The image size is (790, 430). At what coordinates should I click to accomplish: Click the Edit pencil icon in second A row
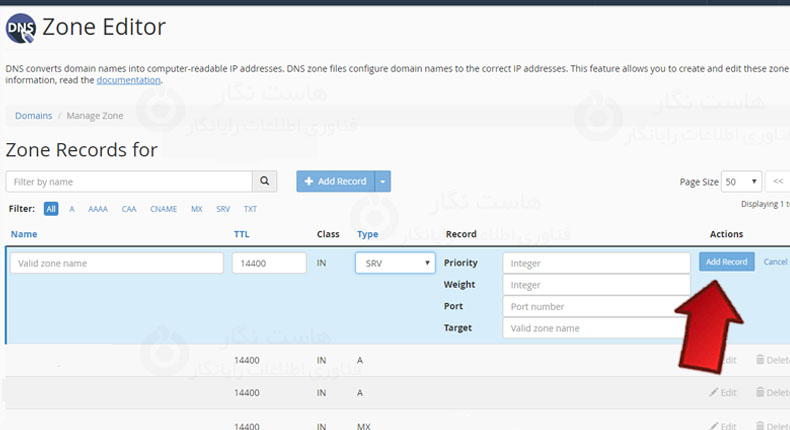click(x=713, y=393)
